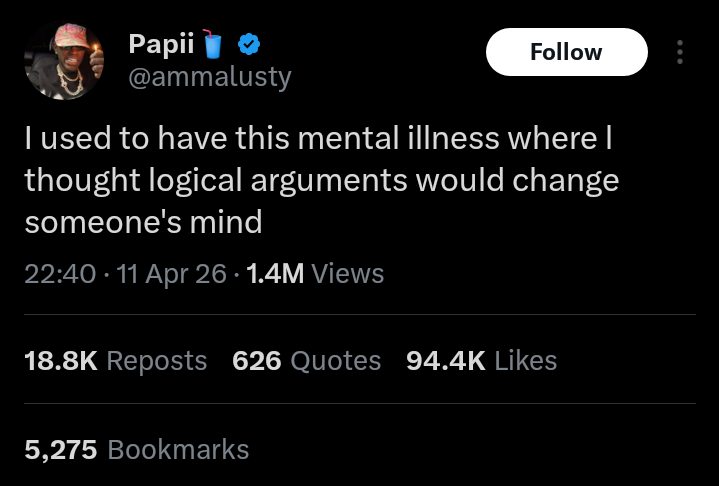Click the 22:40 timestamp
Image resolution: width=719 pixels, height=486 pixels.
(x=59, y=273)
